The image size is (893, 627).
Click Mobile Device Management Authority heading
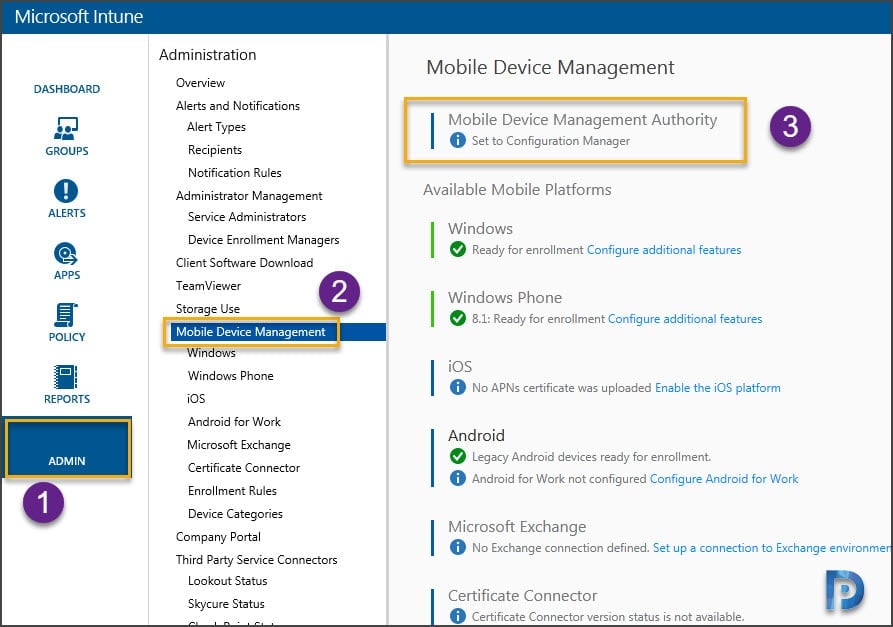(583, 120)
